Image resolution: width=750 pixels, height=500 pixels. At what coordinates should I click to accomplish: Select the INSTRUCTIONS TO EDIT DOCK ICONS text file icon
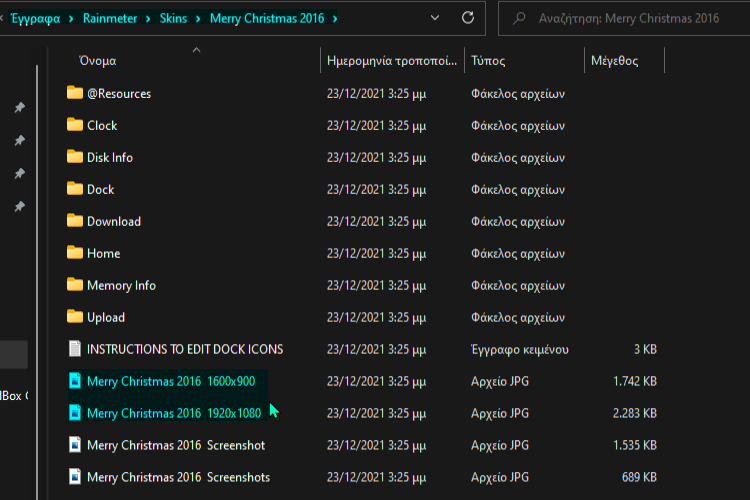click(x=75, y=349)
